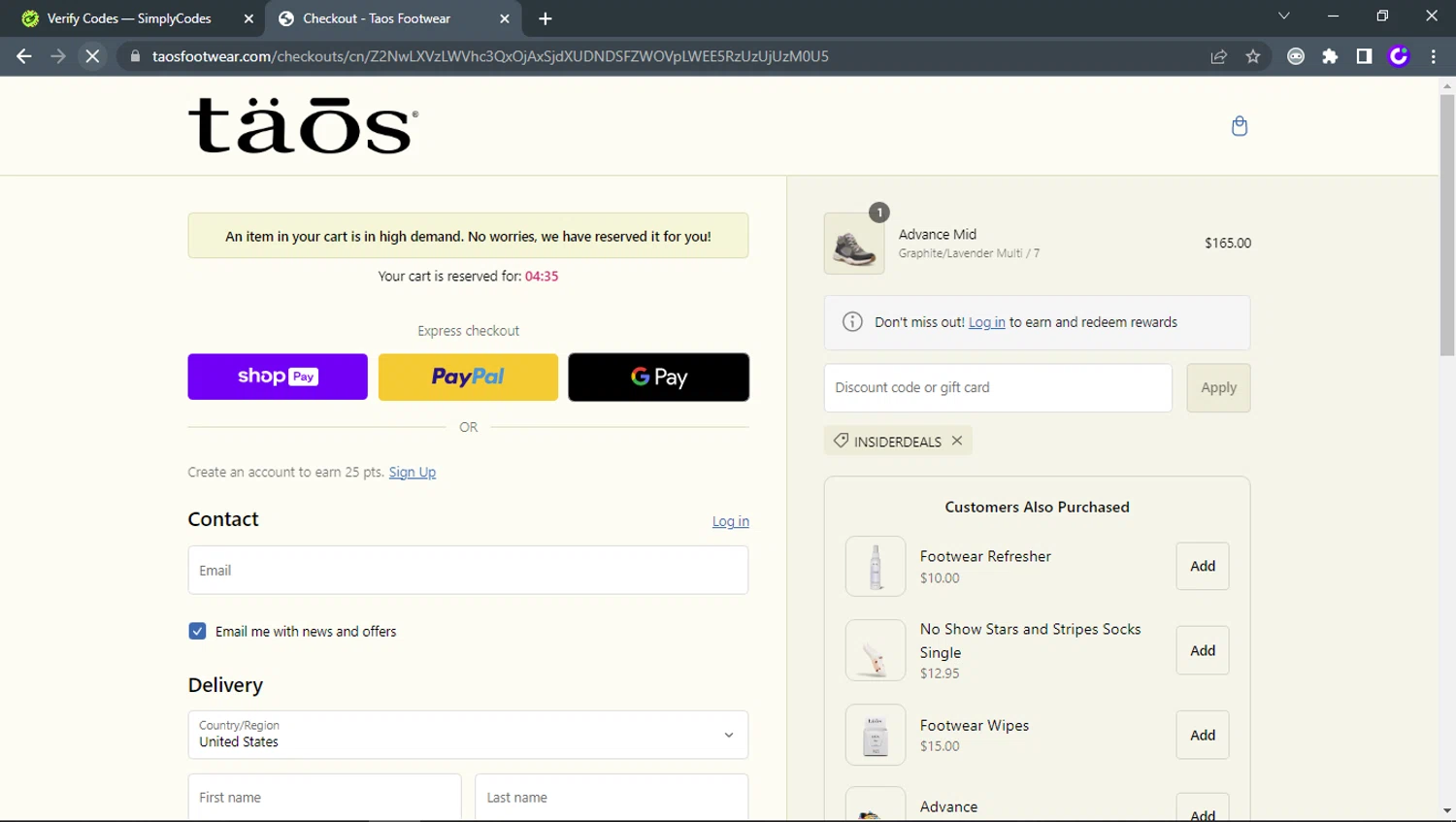Bookmark this page with star icon
This screenshot has width=1456, height=822.
1253,56
